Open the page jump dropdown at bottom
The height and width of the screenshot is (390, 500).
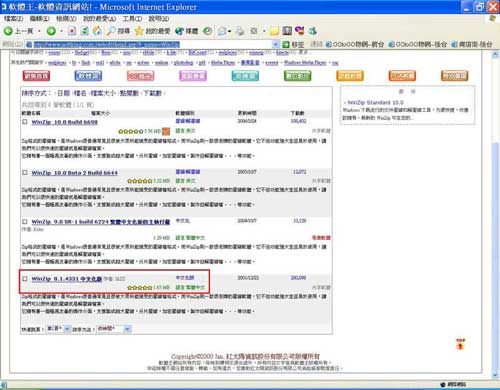pyautogui.click(x=67, y=329)
